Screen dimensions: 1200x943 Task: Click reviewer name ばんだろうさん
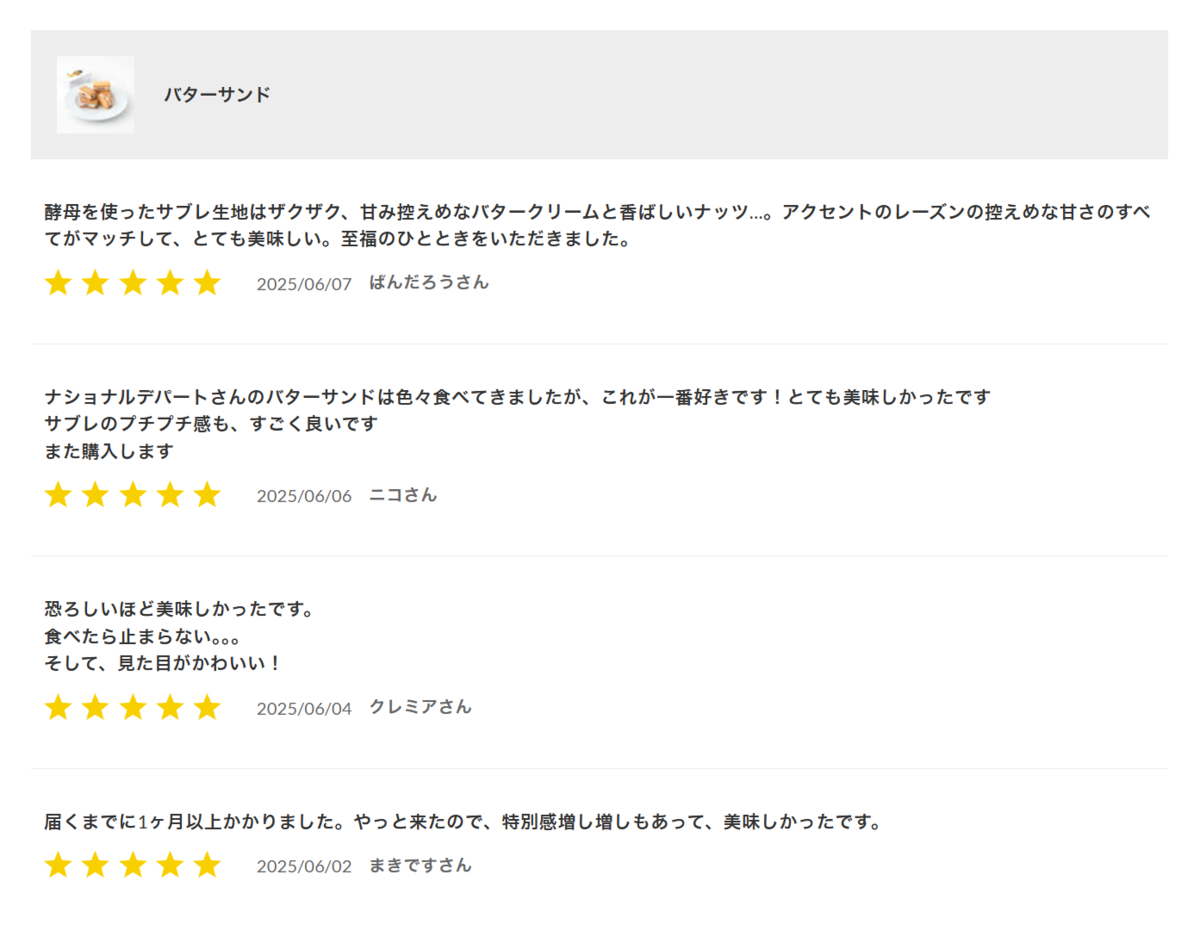point(429,283)
